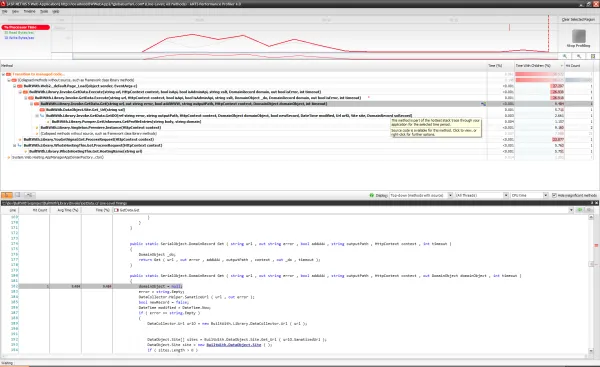Click red method icon beside Page_Load row

[20, 86]
